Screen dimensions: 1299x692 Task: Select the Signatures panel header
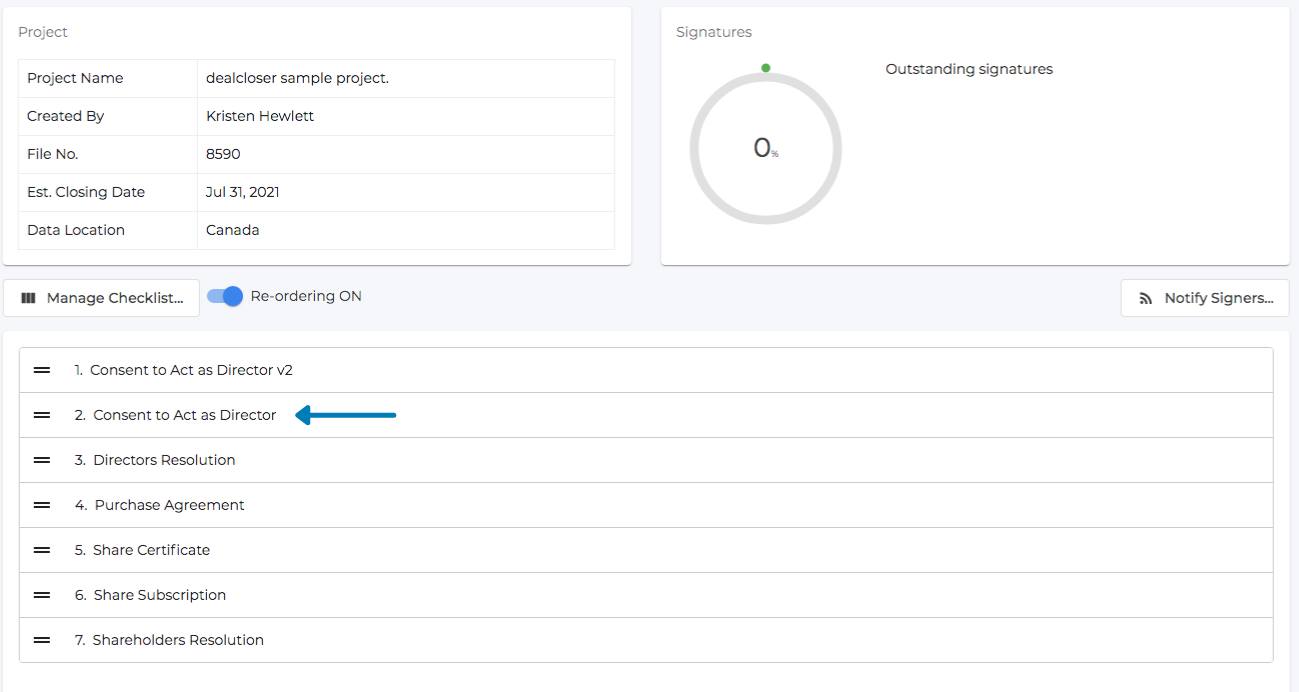coord(713,31)
